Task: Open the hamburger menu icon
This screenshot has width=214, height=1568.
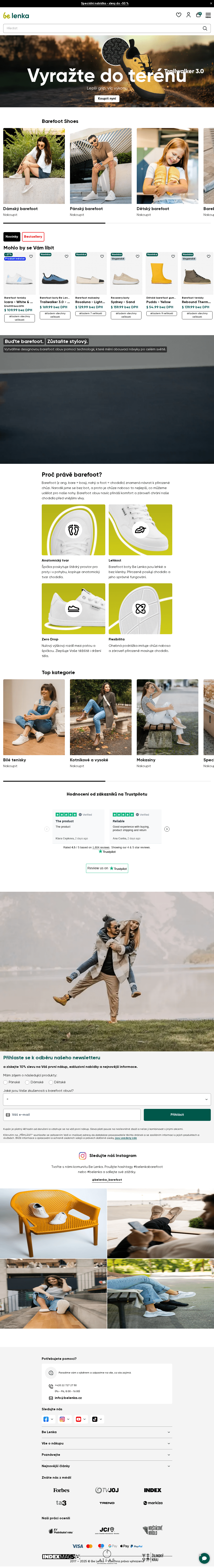Action: tap(208, 15)
